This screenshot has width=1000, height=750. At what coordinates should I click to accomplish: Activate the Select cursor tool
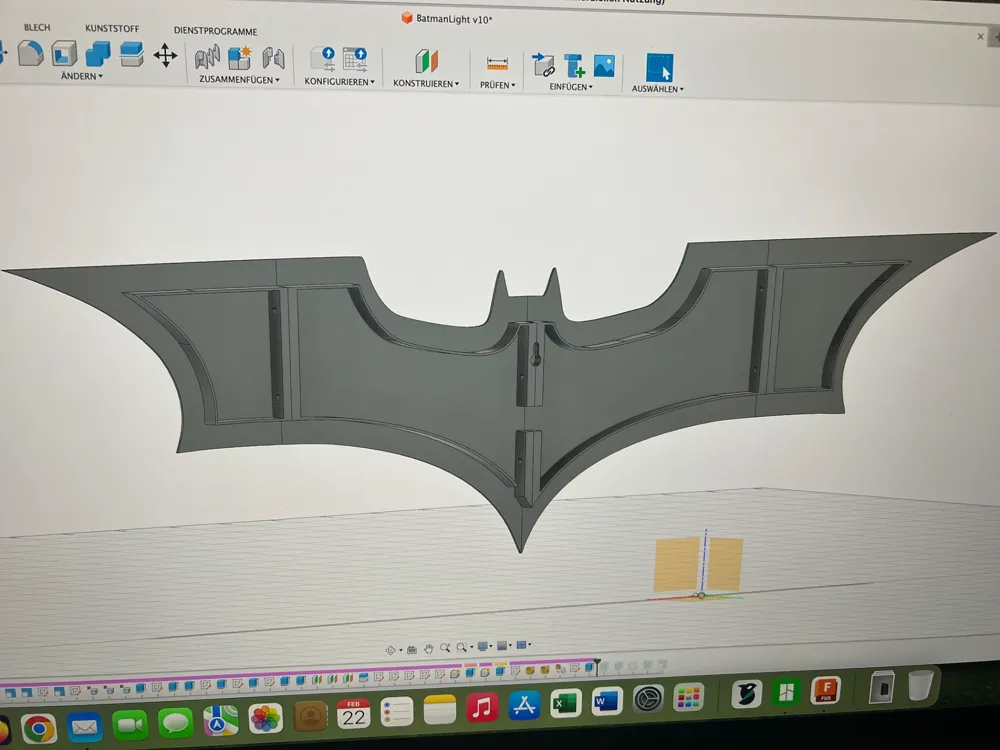tap(659, 68)
